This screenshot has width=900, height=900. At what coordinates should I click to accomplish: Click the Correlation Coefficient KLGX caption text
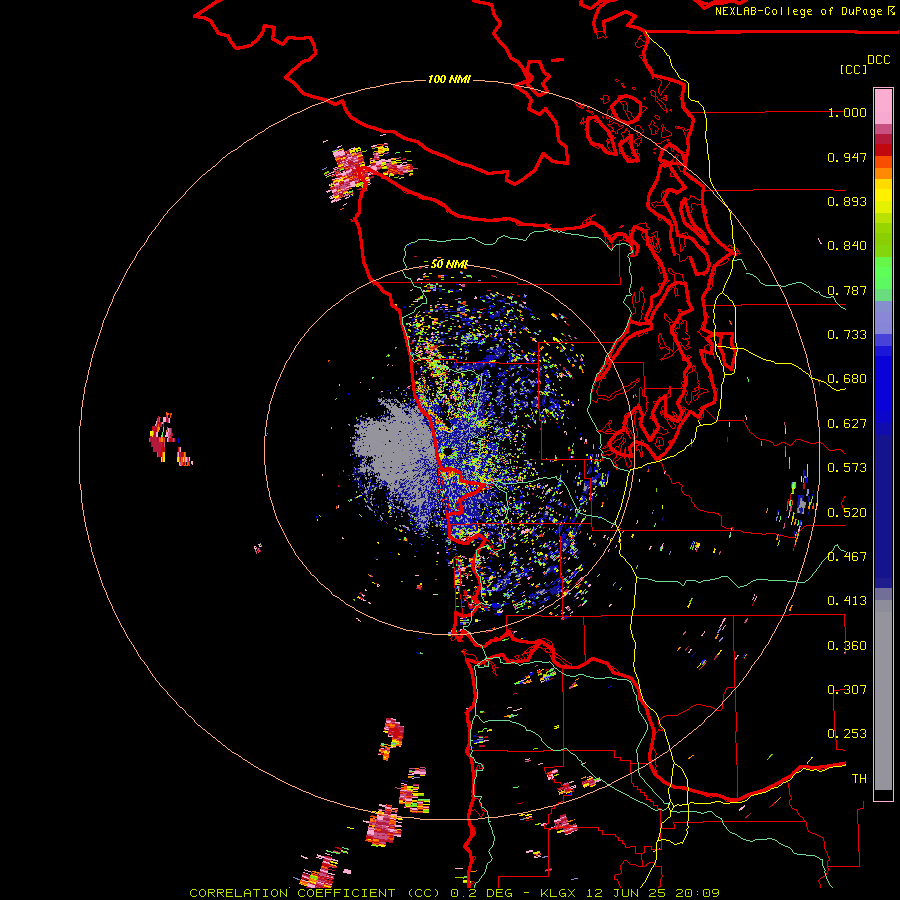pyautogui.click(x=454, y=893)
